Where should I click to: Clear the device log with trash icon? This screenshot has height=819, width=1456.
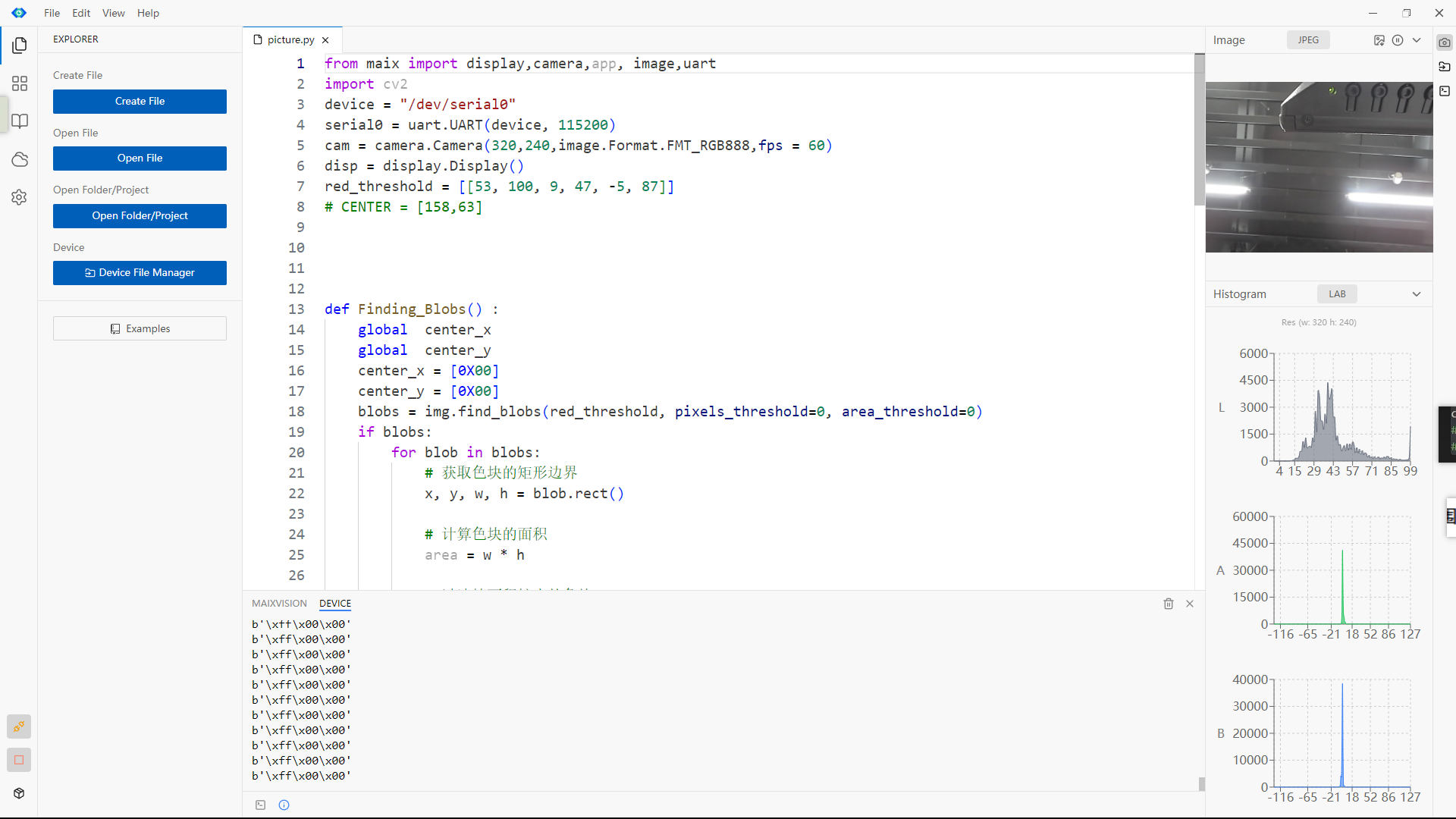pos(1169,604)
